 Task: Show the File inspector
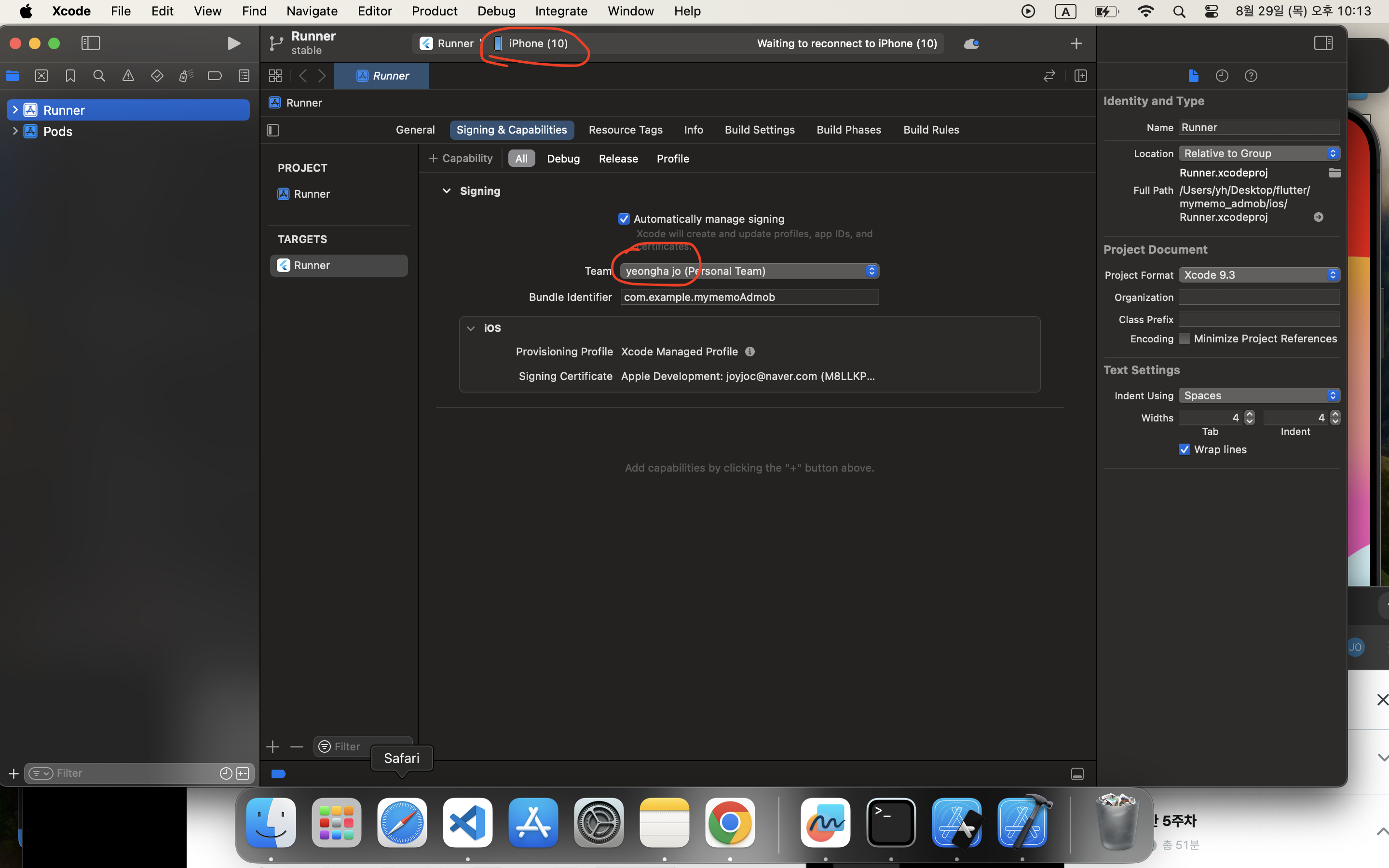coord(1193,76)
